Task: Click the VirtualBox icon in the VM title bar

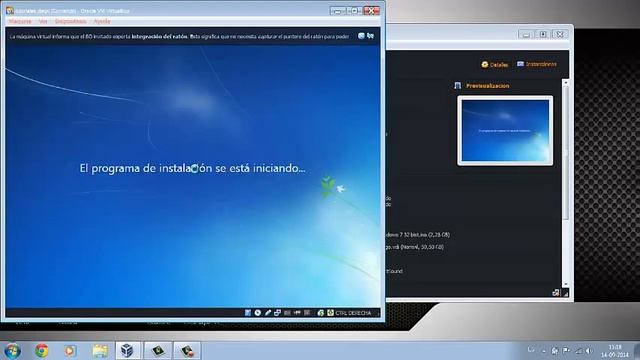Action: [x=10, y=10]
